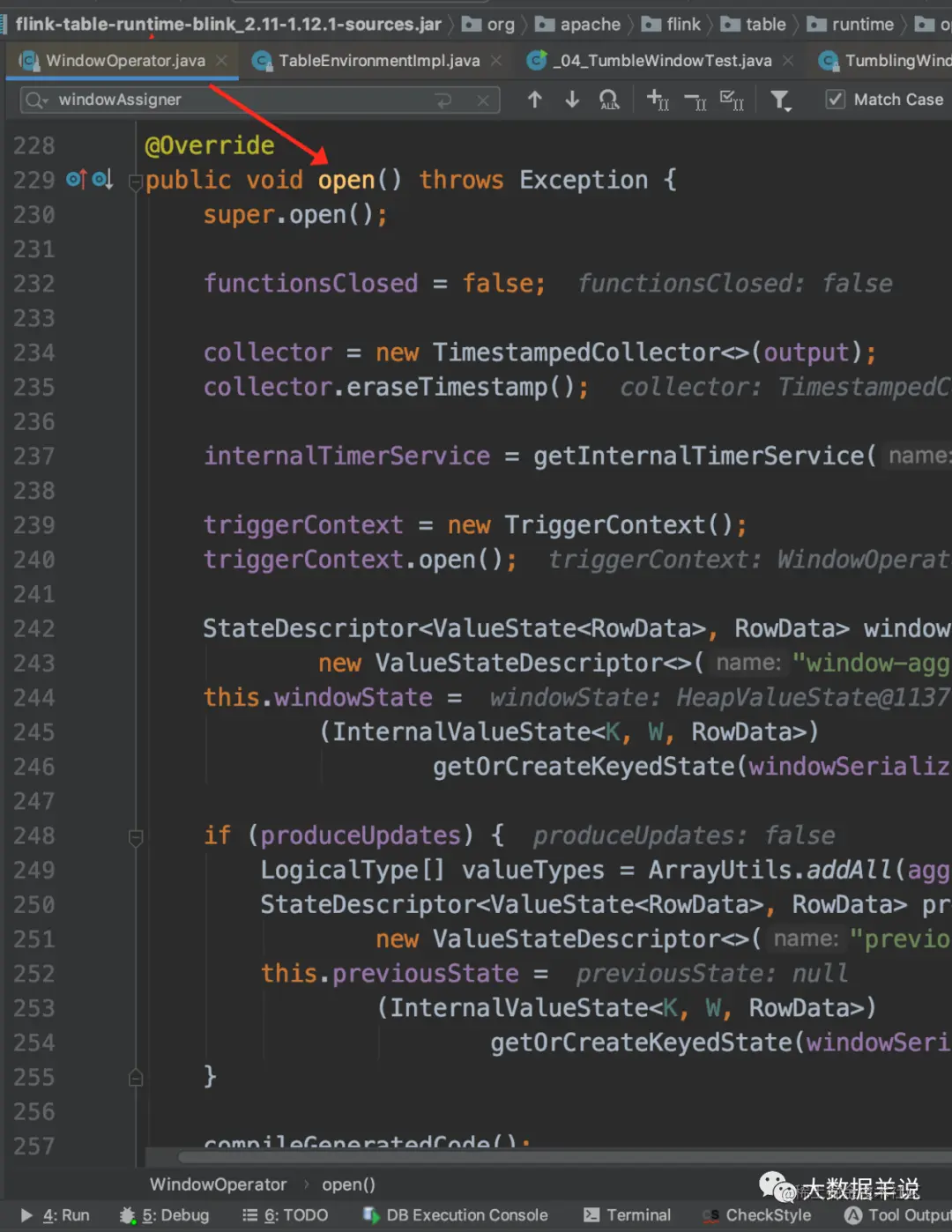Open the 6: TODO tool window
The image size is (952, 1232).
click(x=286, y=1215)
